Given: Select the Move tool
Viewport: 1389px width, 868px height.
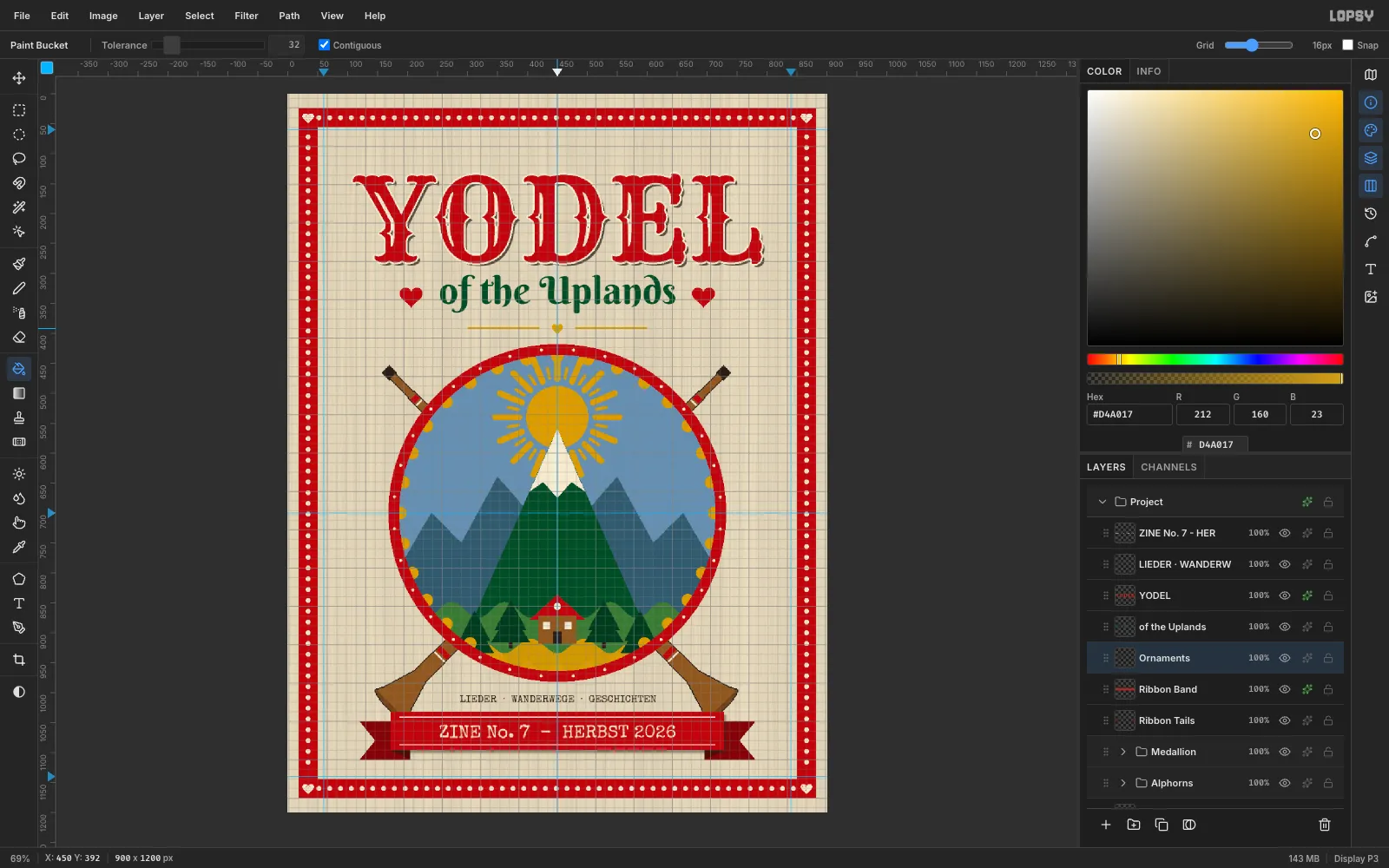Looking at the screenshot, I should 19,78.
